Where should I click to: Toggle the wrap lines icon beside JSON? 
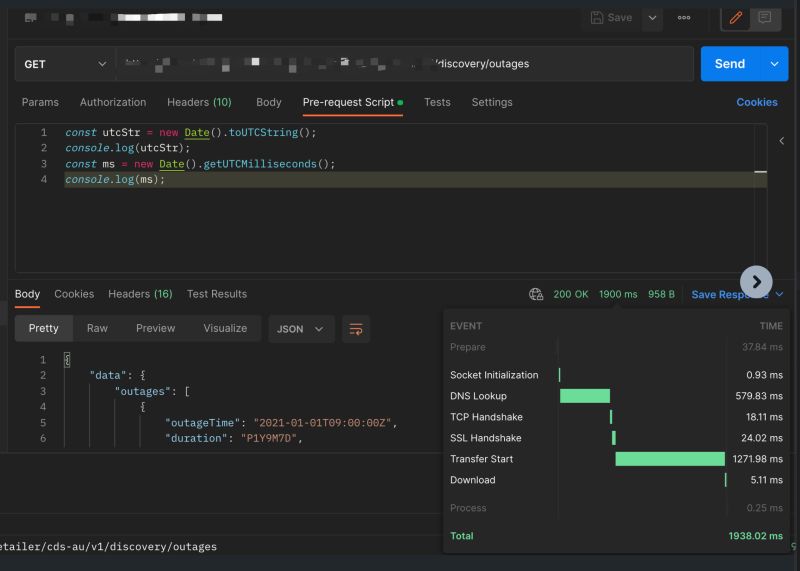tap(355, 328)
